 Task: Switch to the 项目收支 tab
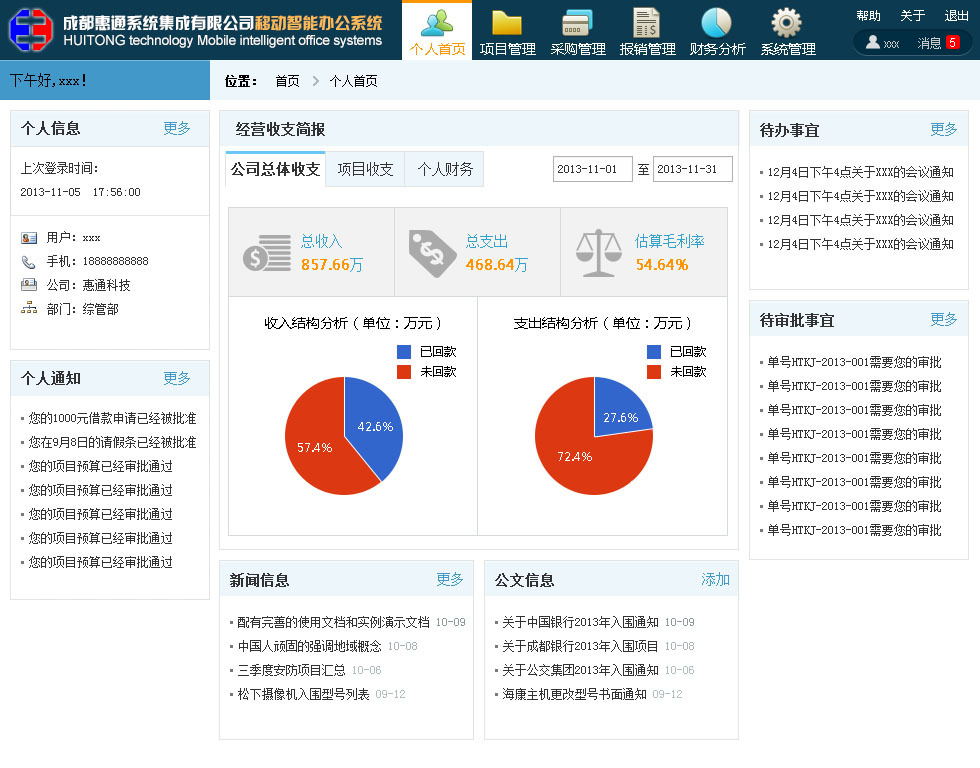coord(367,168)
